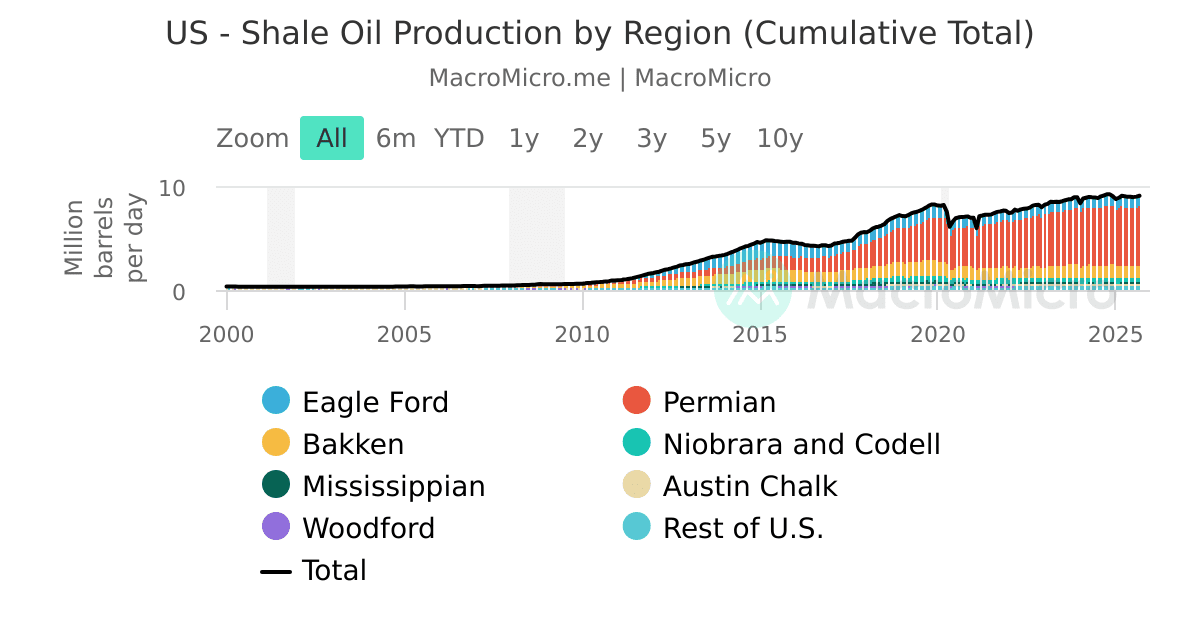
Task: Click the Permian legend color dot
Action: coord(635,402)
